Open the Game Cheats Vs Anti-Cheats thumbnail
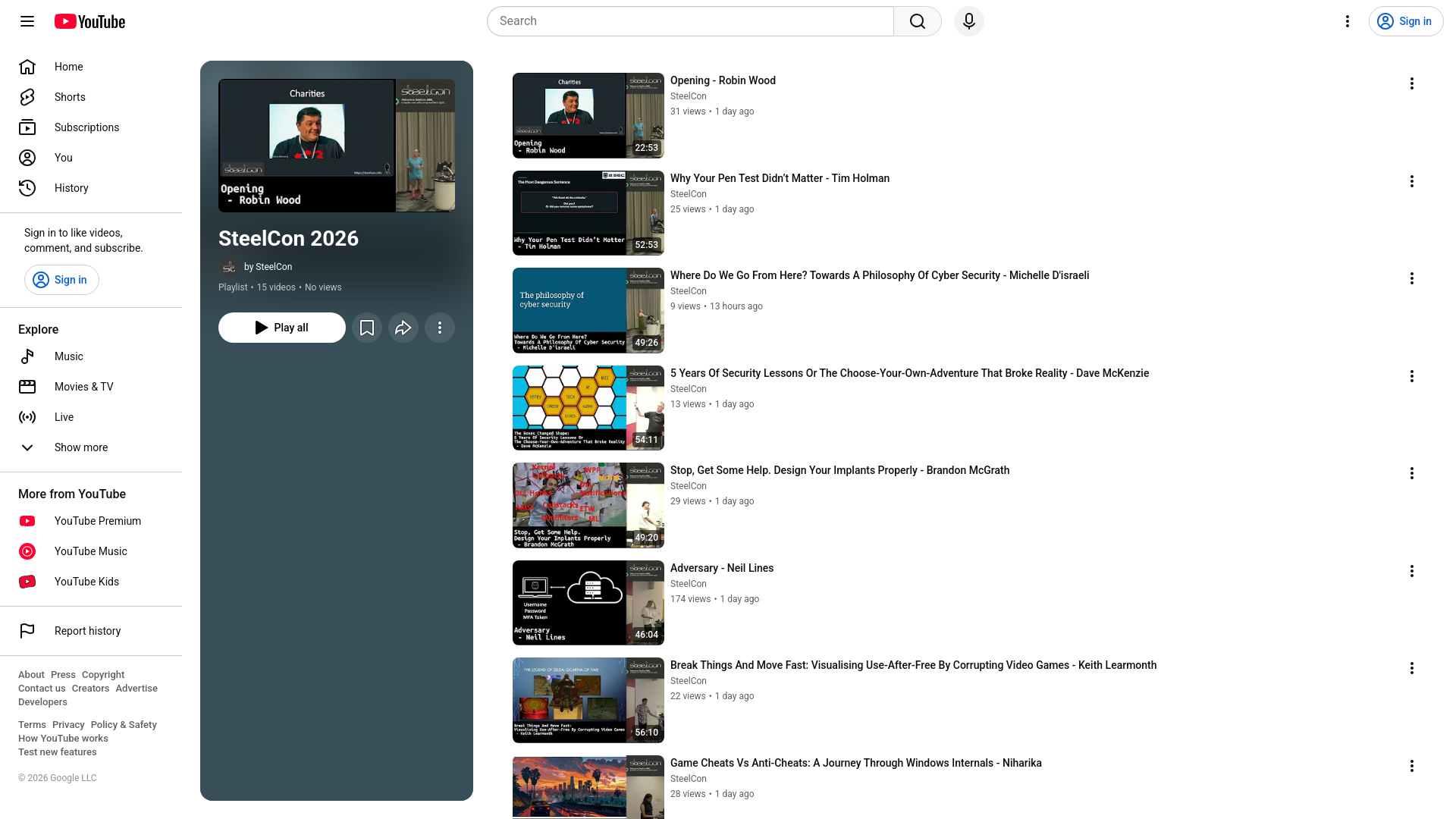Screen dimensions: 1456x819 [588, 787]
